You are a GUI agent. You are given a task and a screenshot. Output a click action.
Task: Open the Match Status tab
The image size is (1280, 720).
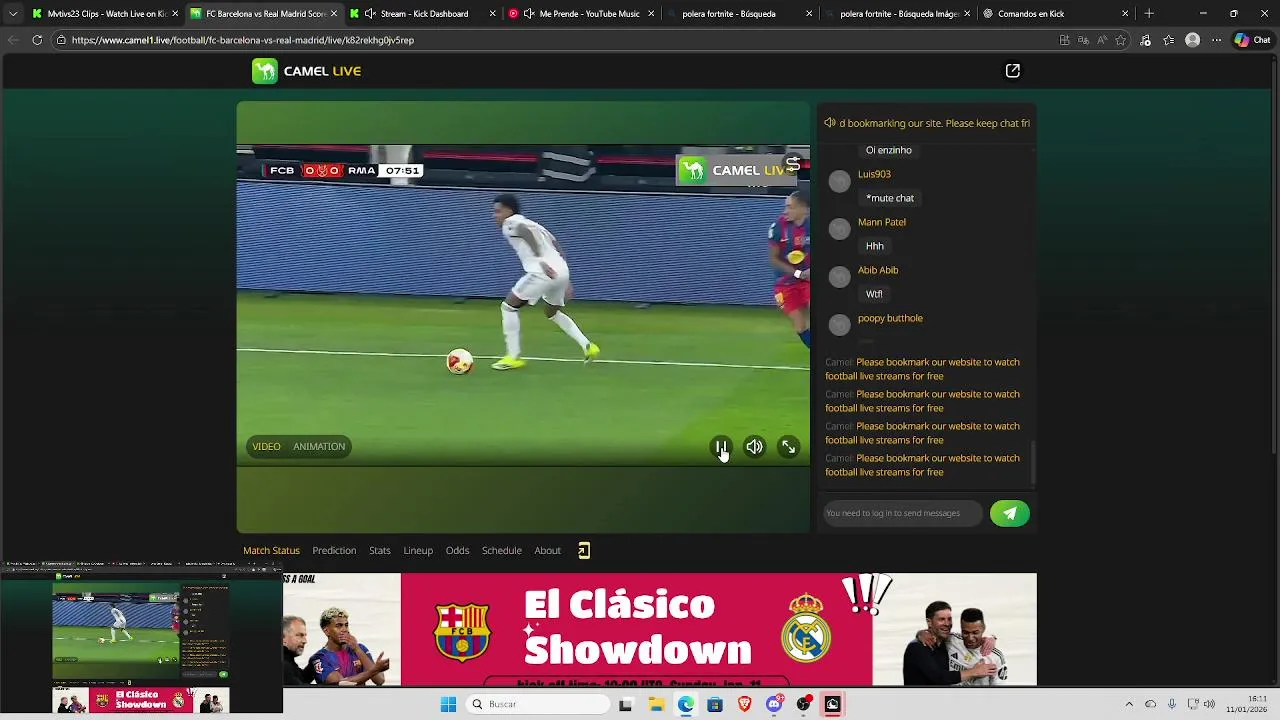tap(271, 550)
